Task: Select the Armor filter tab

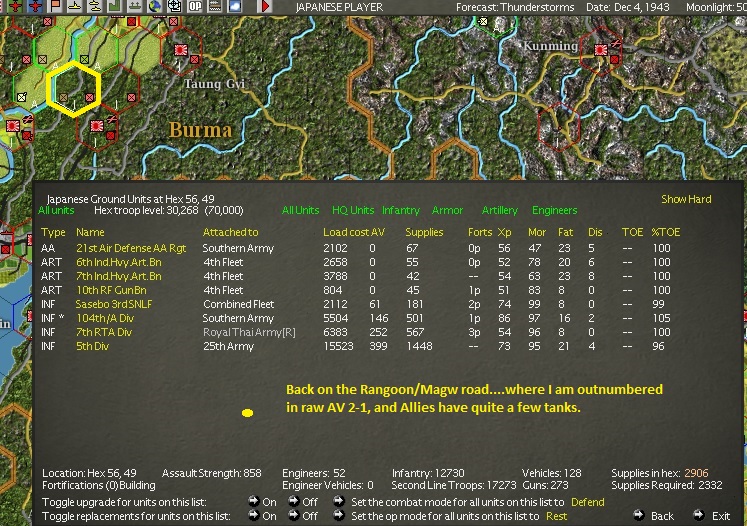Action: tap(447, 210)
